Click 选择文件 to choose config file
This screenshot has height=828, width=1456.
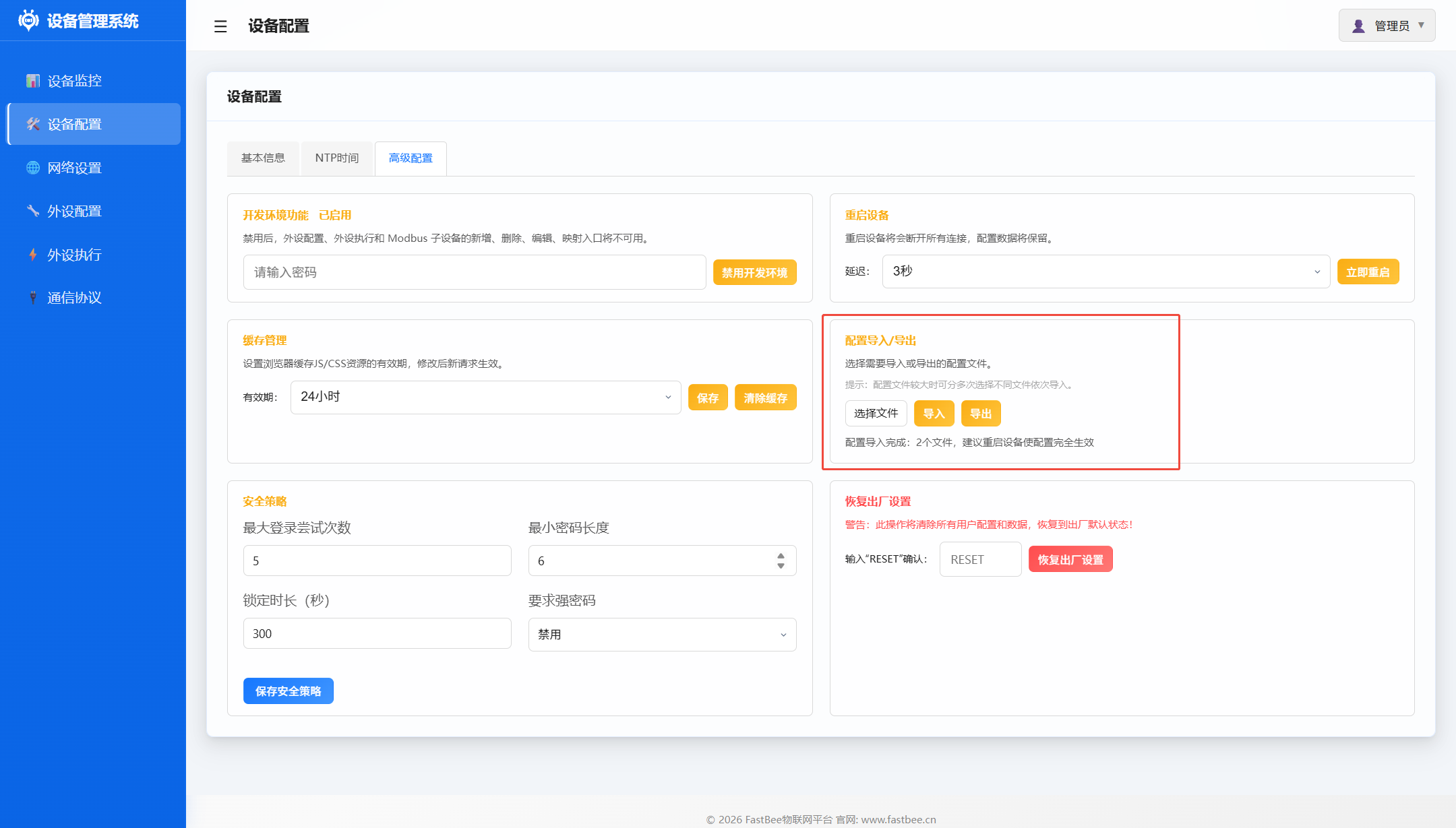coord(876,414)
